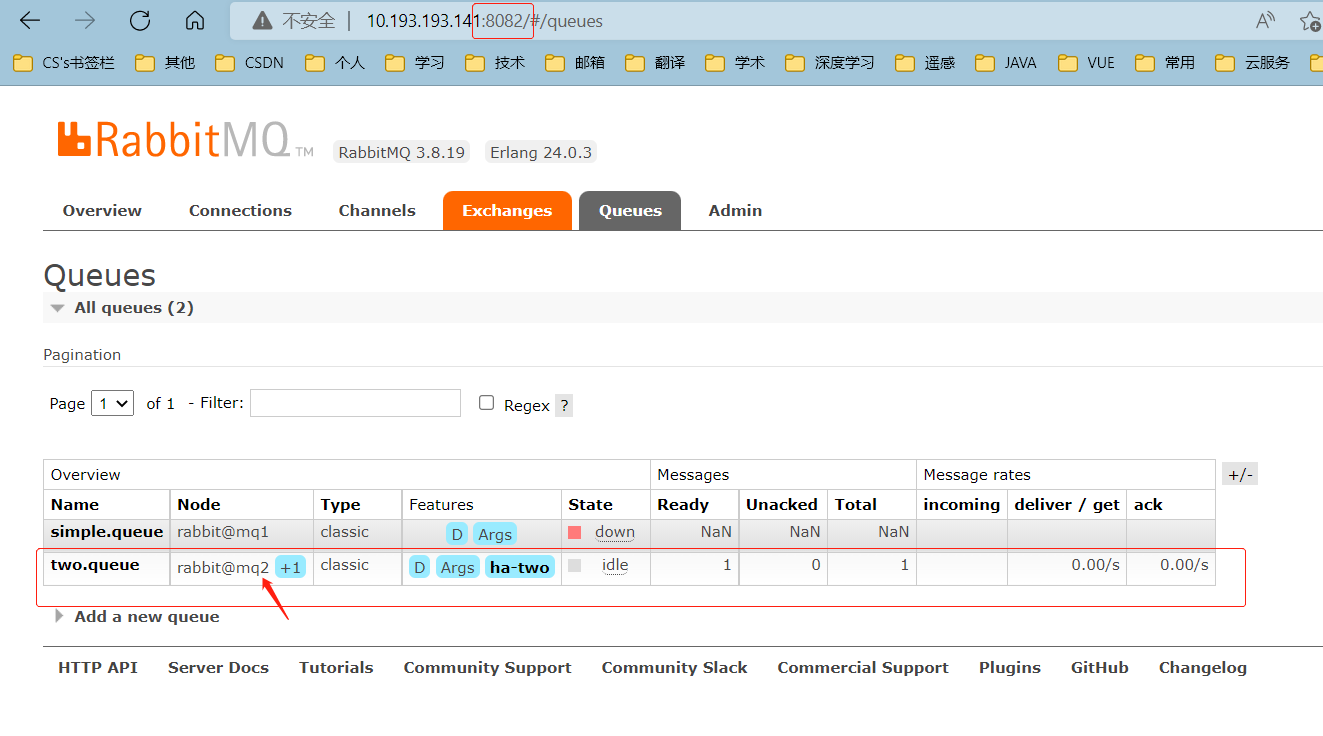Sort queues by the Node column header
Screen dimensions: 1323x736
pos(199,505)
